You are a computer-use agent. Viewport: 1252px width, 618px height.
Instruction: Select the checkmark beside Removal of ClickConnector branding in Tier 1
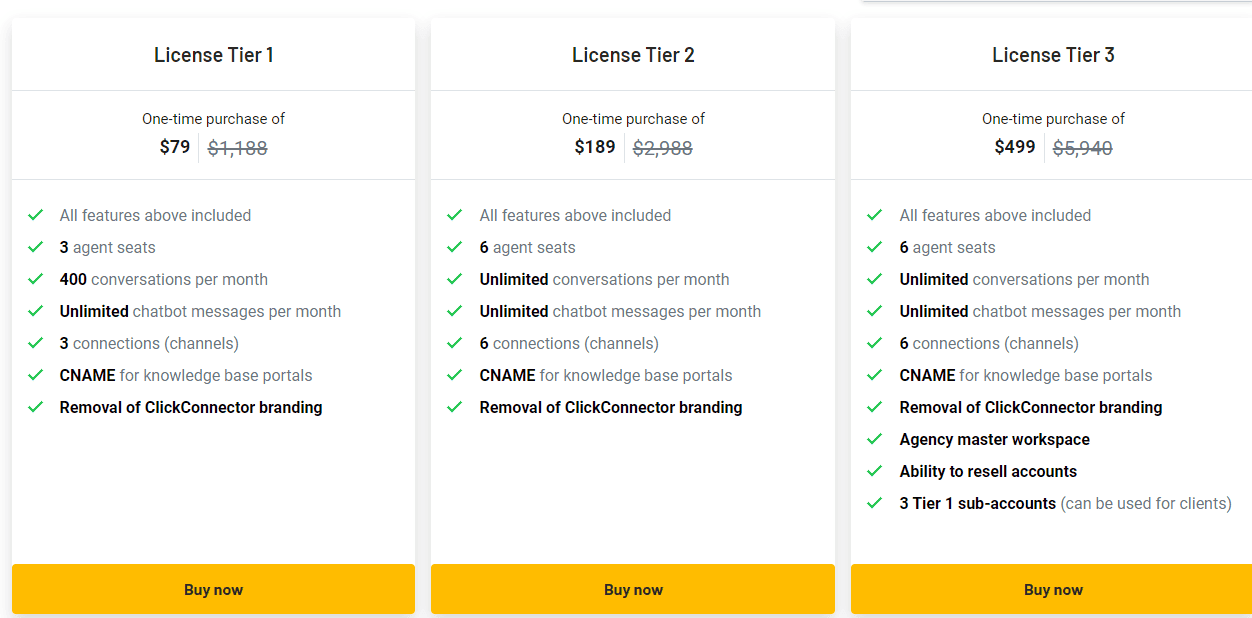point(36,407)
